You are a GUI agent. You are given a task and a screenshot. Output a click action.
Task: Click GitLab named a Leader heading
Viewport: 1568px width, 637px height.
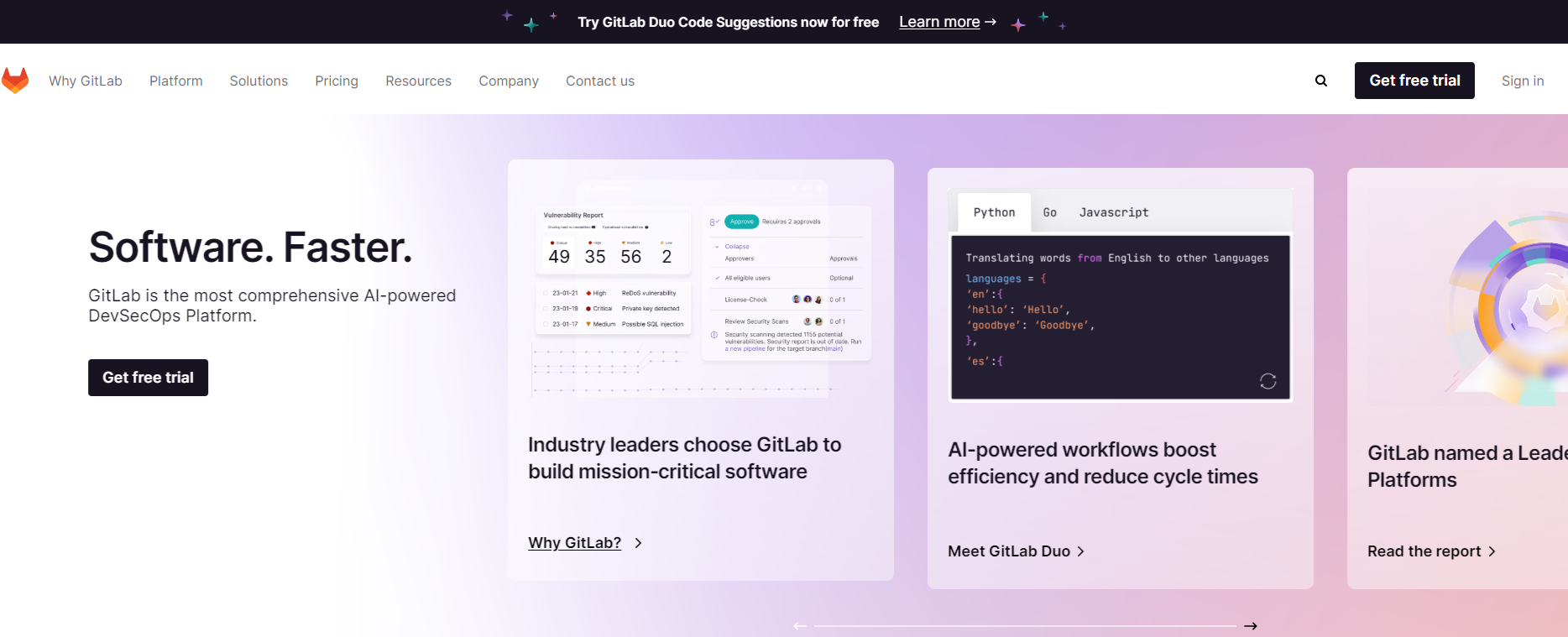click(1467, 467)
